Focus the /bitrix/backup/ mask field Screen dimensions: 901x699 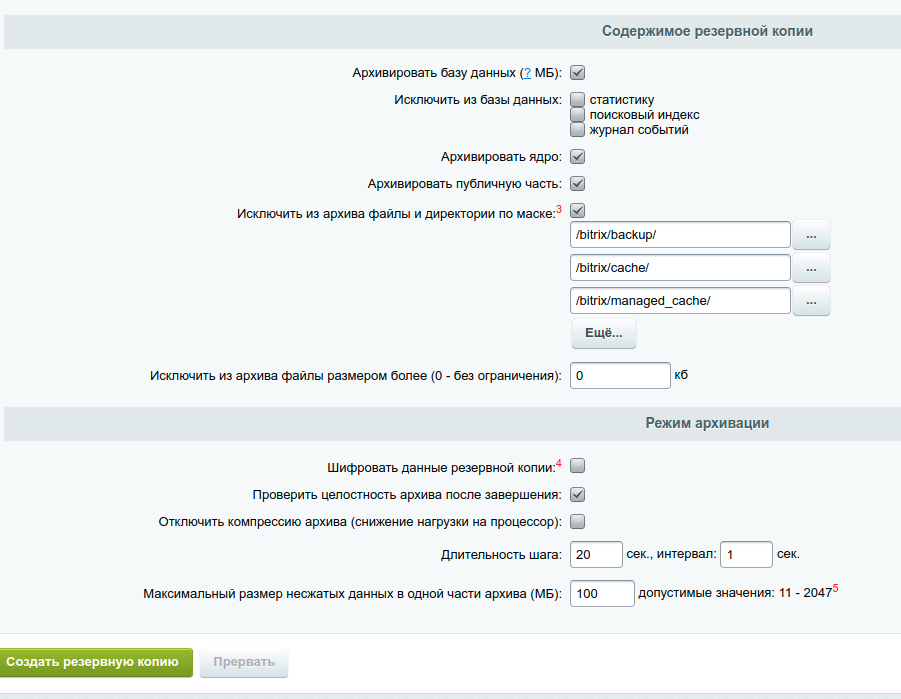tap(680, 235)
